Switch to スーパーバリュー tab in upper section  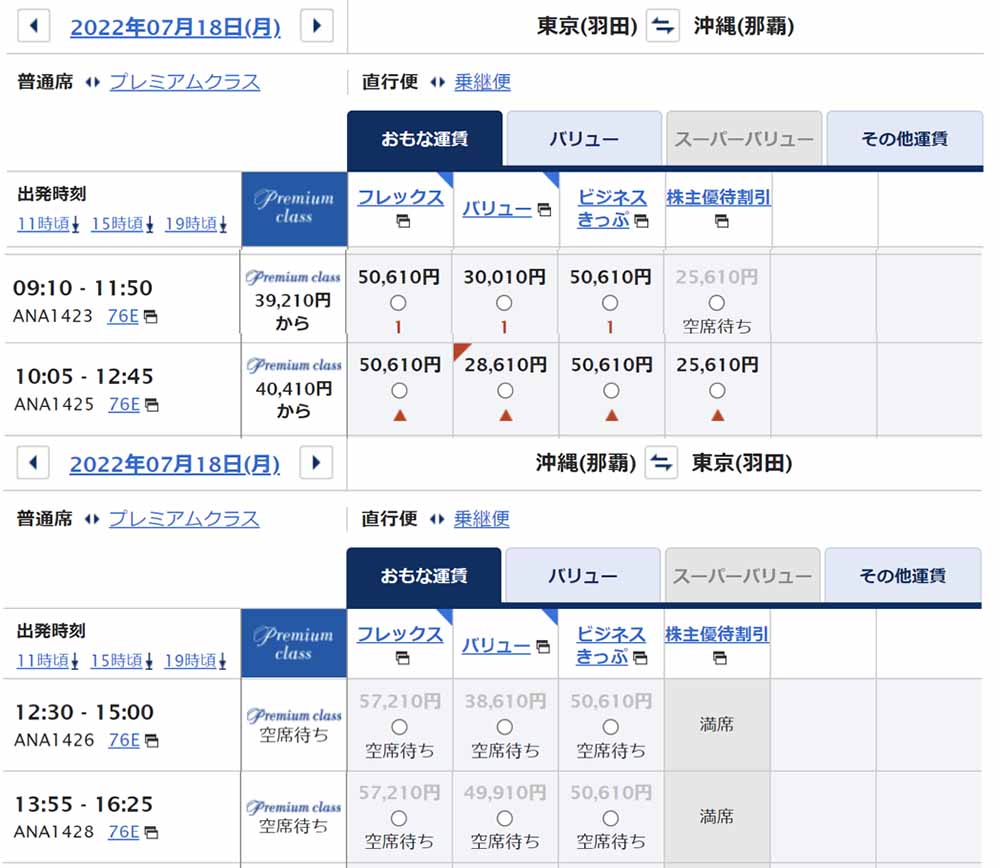(x=744, y=138)
